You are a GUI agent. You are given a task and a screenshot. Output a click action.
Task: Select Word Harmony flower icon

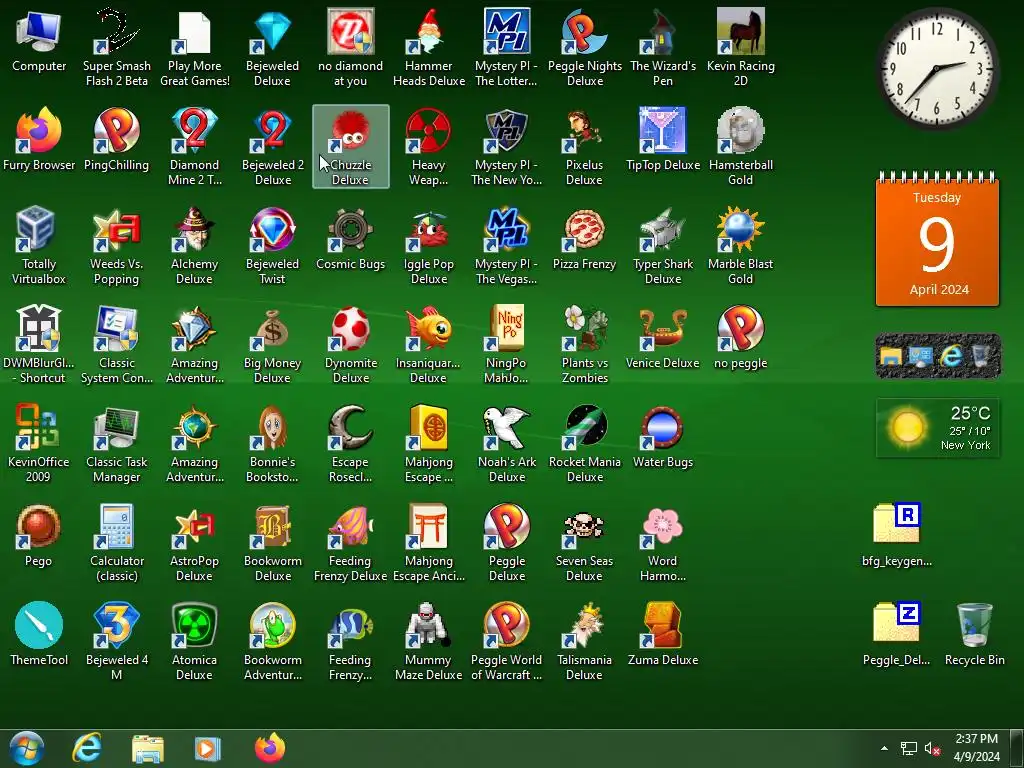click(x=662, y=543)
